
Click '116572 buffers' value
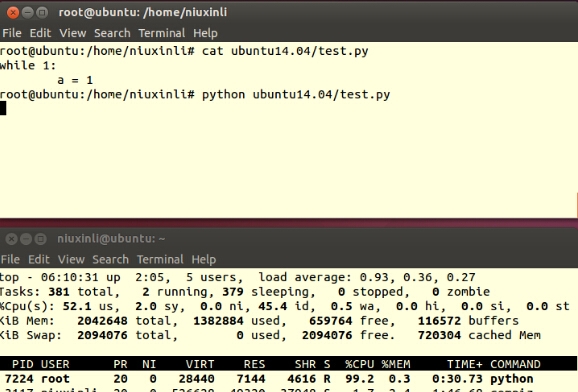[468, 321]
